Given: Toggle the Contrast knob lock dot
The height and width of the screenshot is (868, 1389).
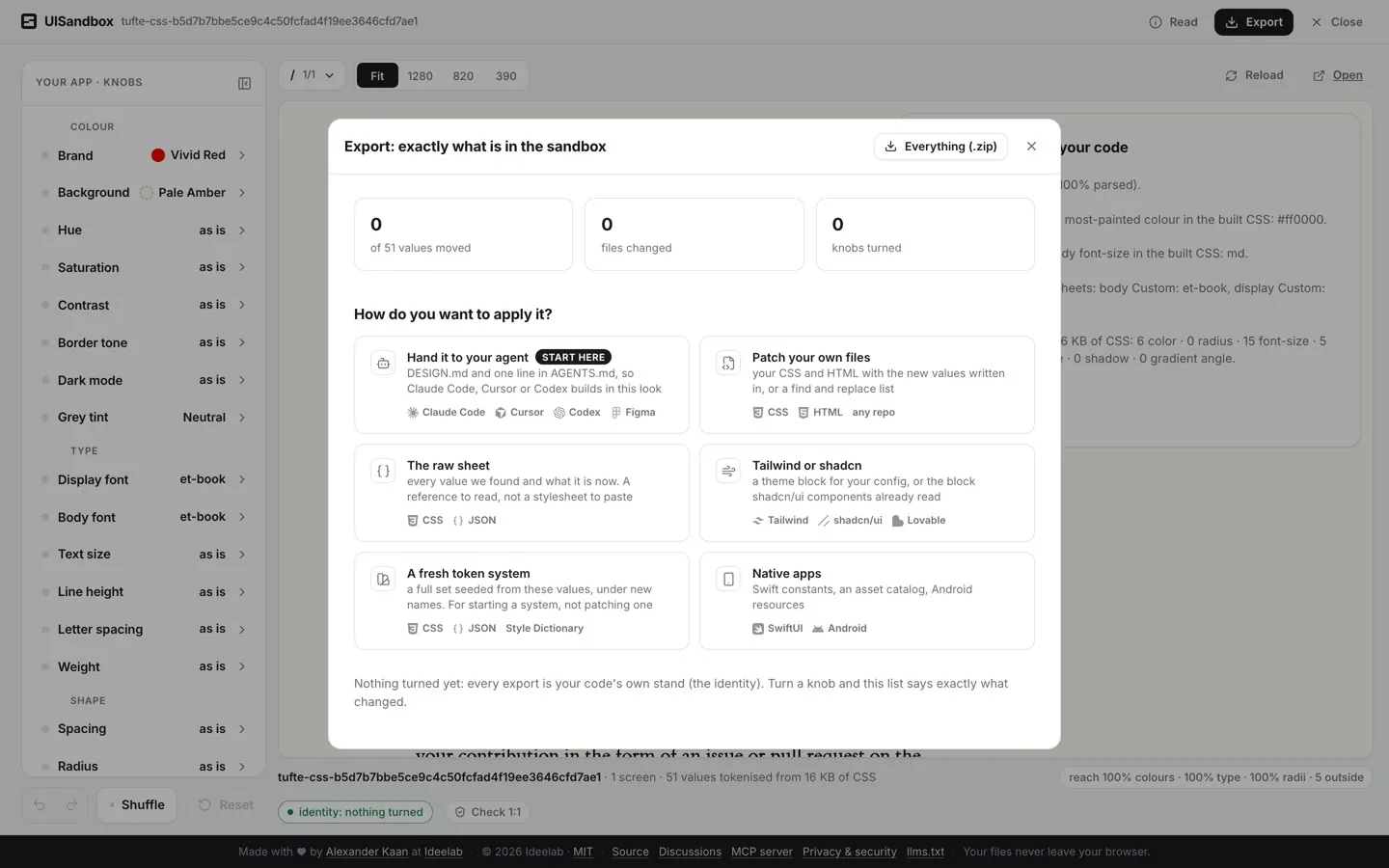Looking at the screenshot, I should coord(45,305).
